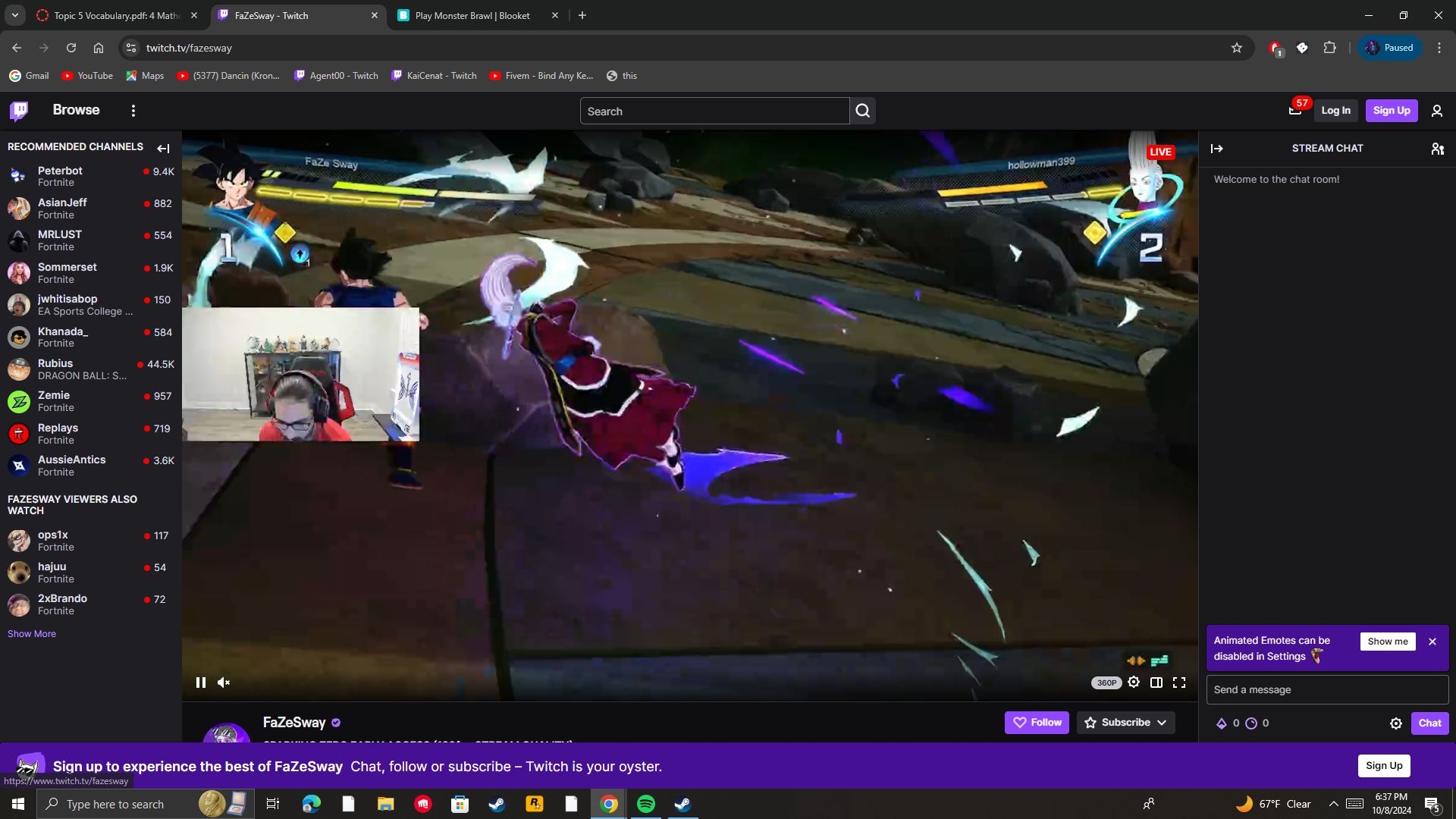Switch to the Blooket Monster Brawl tab
1456x819 pixels.
pos(472,15)
